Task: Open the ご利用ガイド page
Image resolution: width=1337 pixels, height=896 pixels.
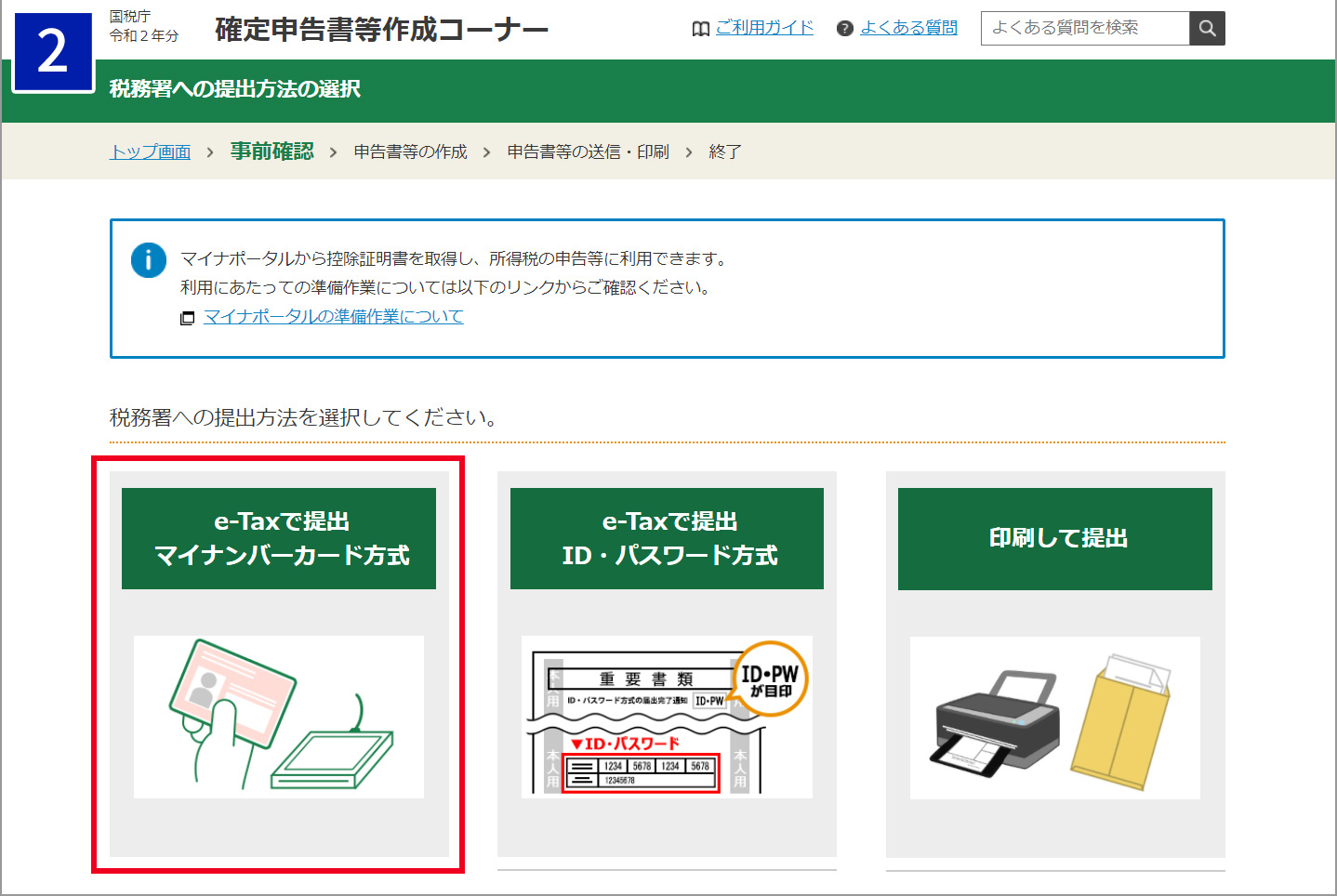Action: click(x=765, y=28)
